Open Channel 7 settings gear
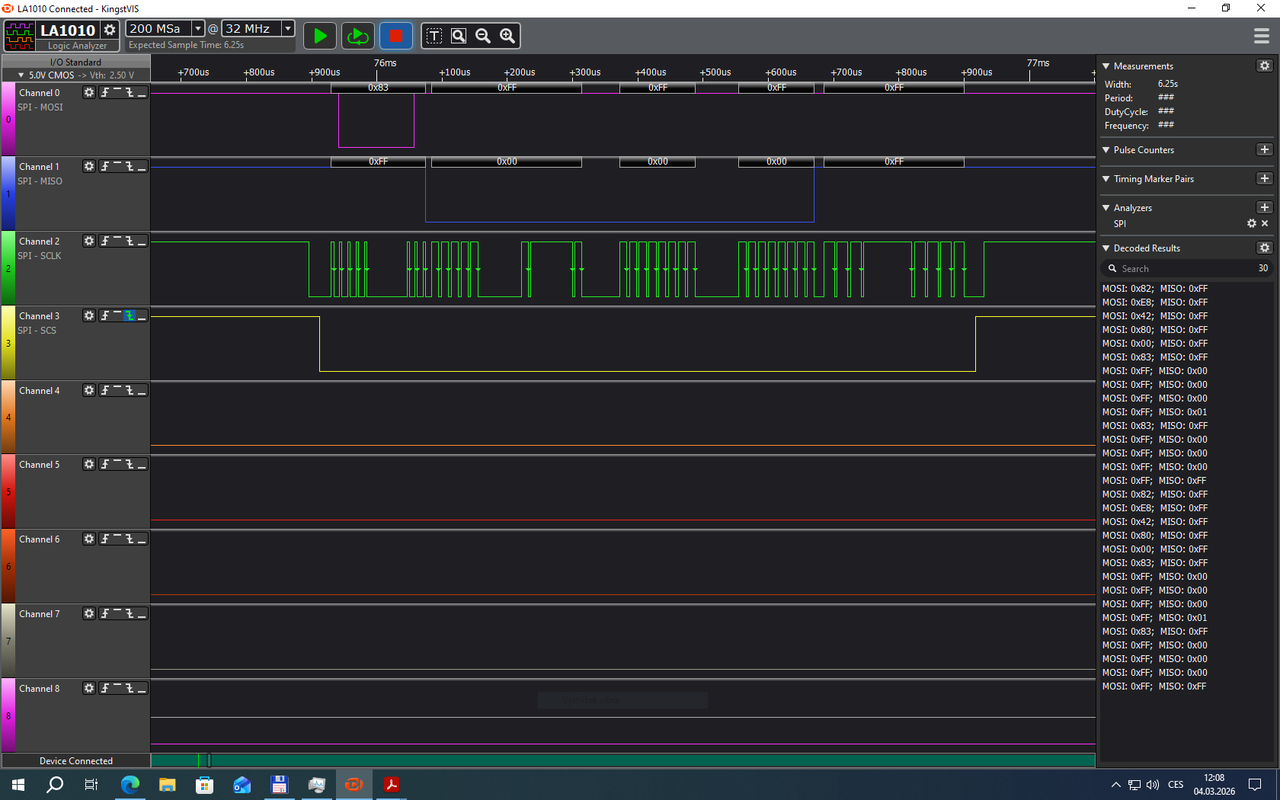This screenshot has height=800, width=1280. coord(89,613)
